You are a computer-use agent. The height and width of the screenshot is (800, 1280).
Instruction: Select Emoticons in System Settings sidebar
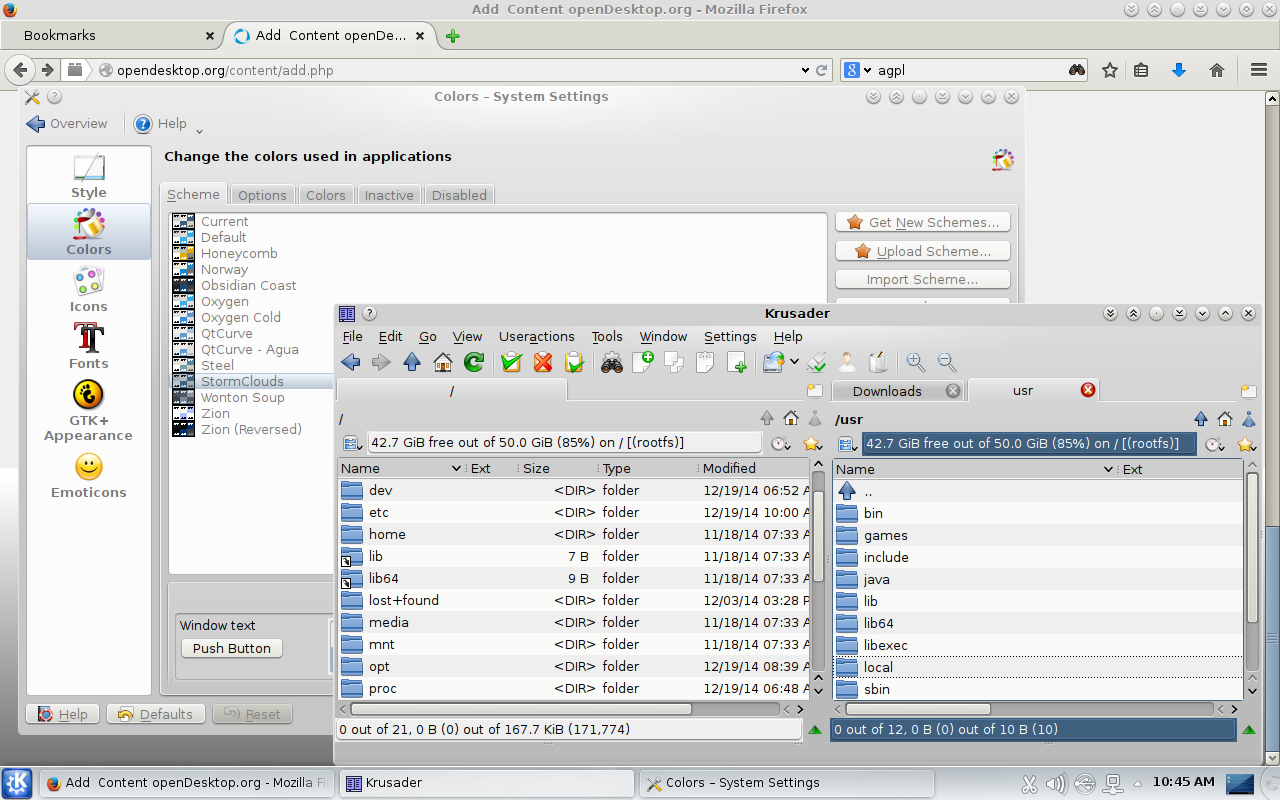click(x=88, y=475)
